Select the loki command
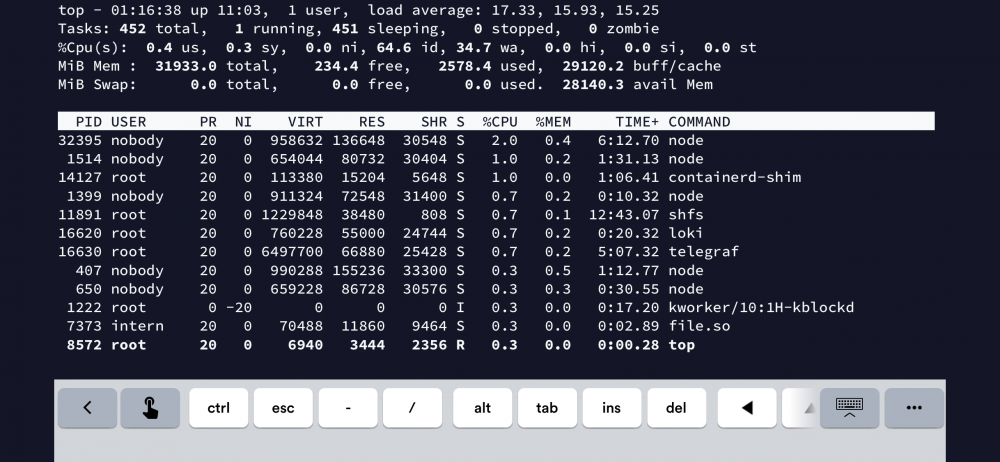 click(686, 233)
